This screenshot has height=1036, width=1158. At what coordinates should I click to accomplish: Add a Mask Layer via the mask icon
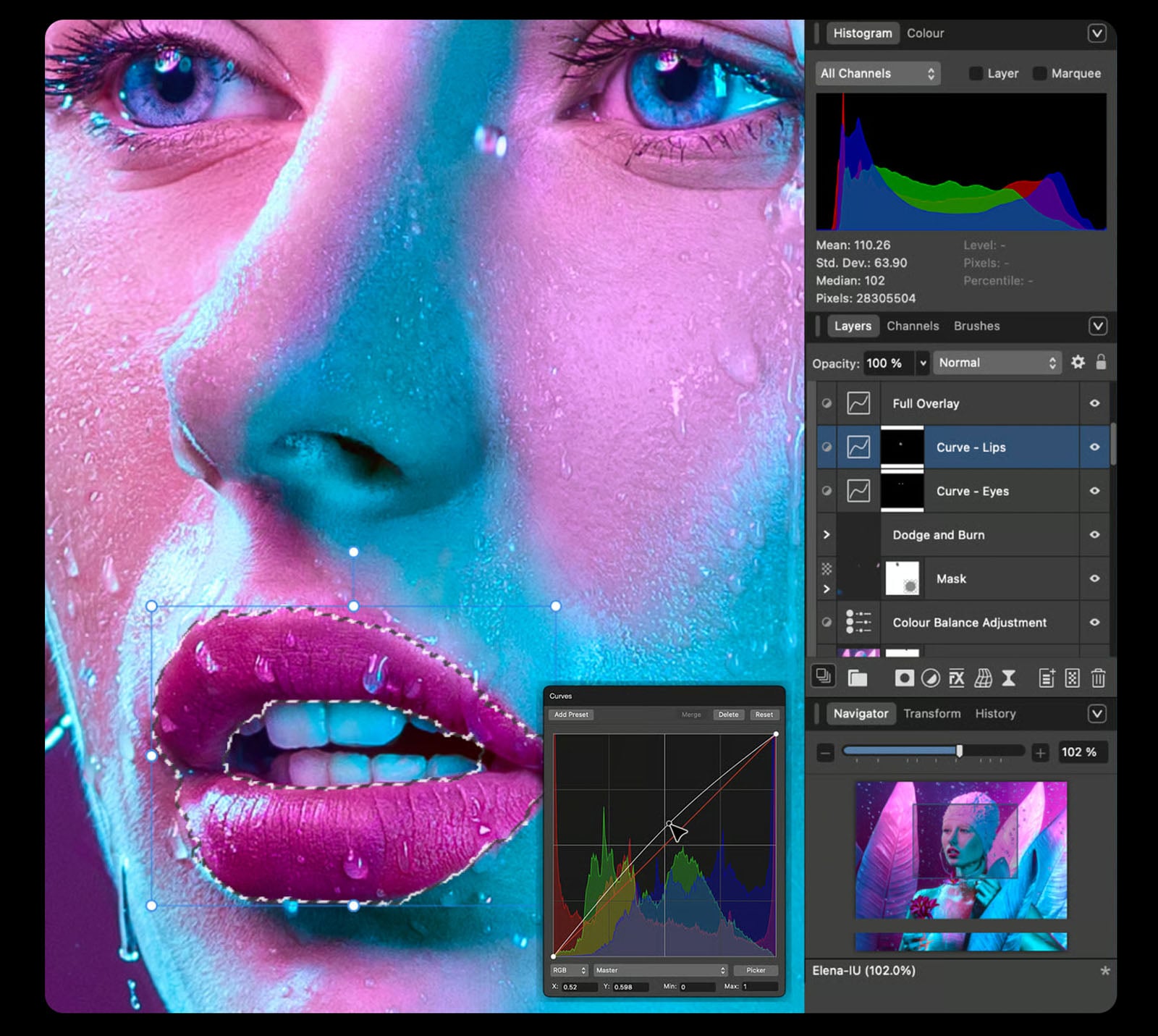[904, 678]
